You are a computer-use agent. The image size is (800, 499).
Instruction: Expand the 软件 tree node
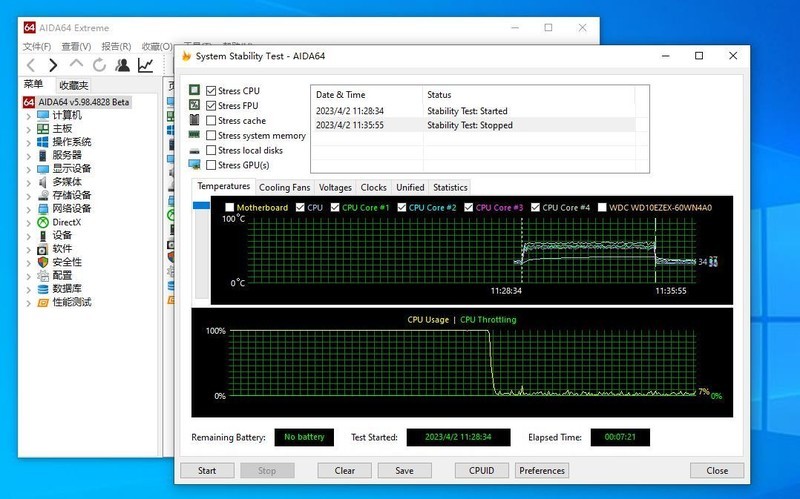tap(29, 250)
